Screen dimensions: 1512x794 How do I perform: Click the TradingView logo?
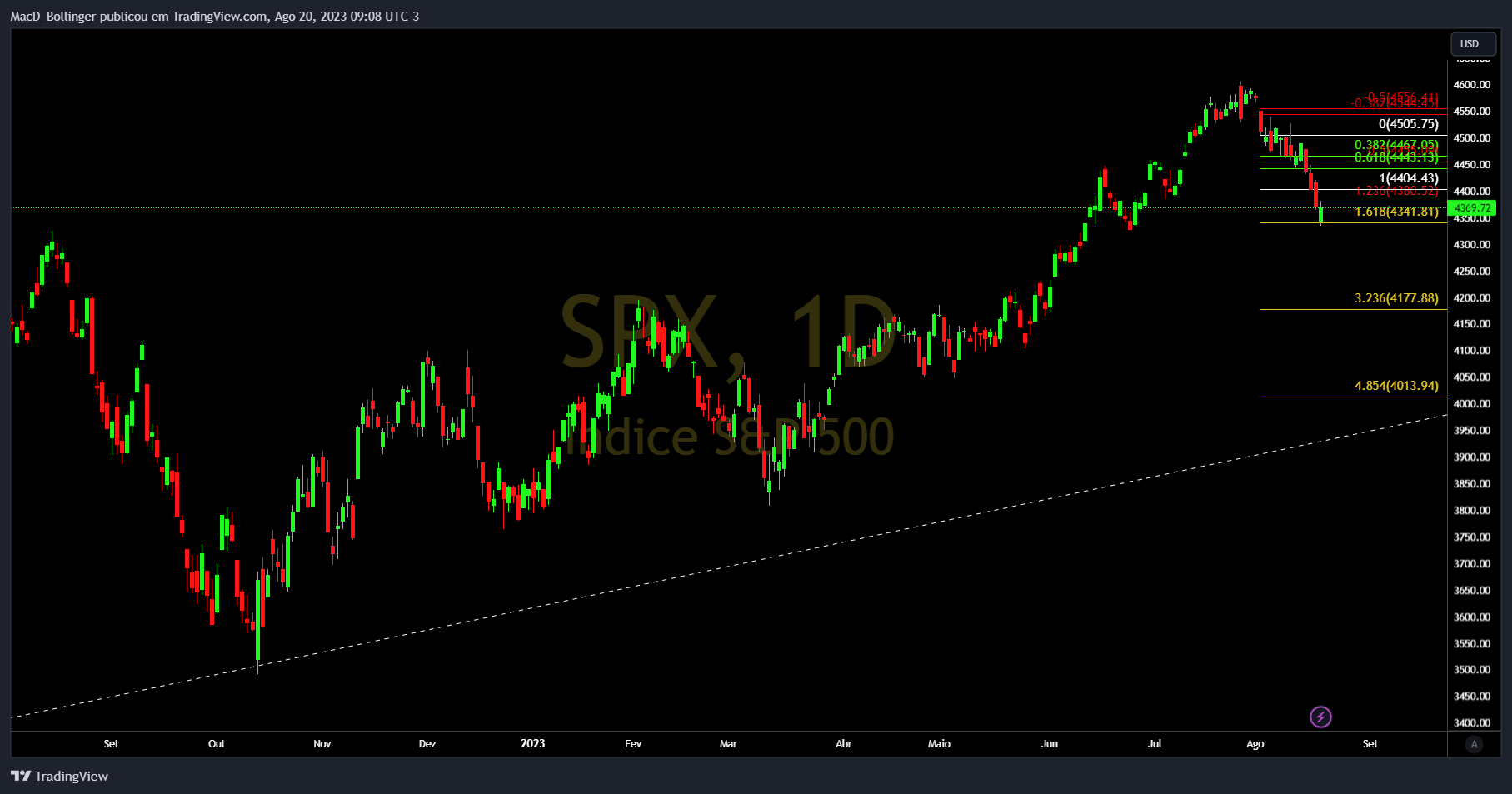click(x=59, y=776)
